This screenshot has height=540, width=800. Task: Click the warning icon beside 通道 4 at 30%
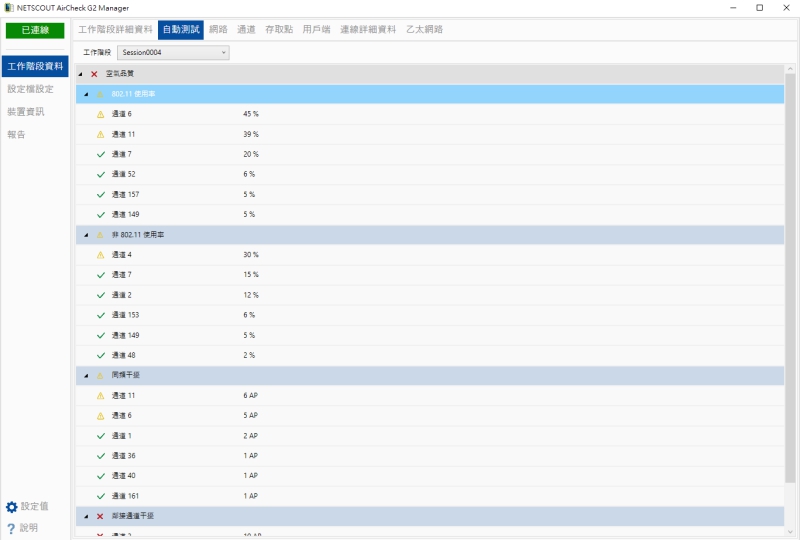click(x=100, y=255)
